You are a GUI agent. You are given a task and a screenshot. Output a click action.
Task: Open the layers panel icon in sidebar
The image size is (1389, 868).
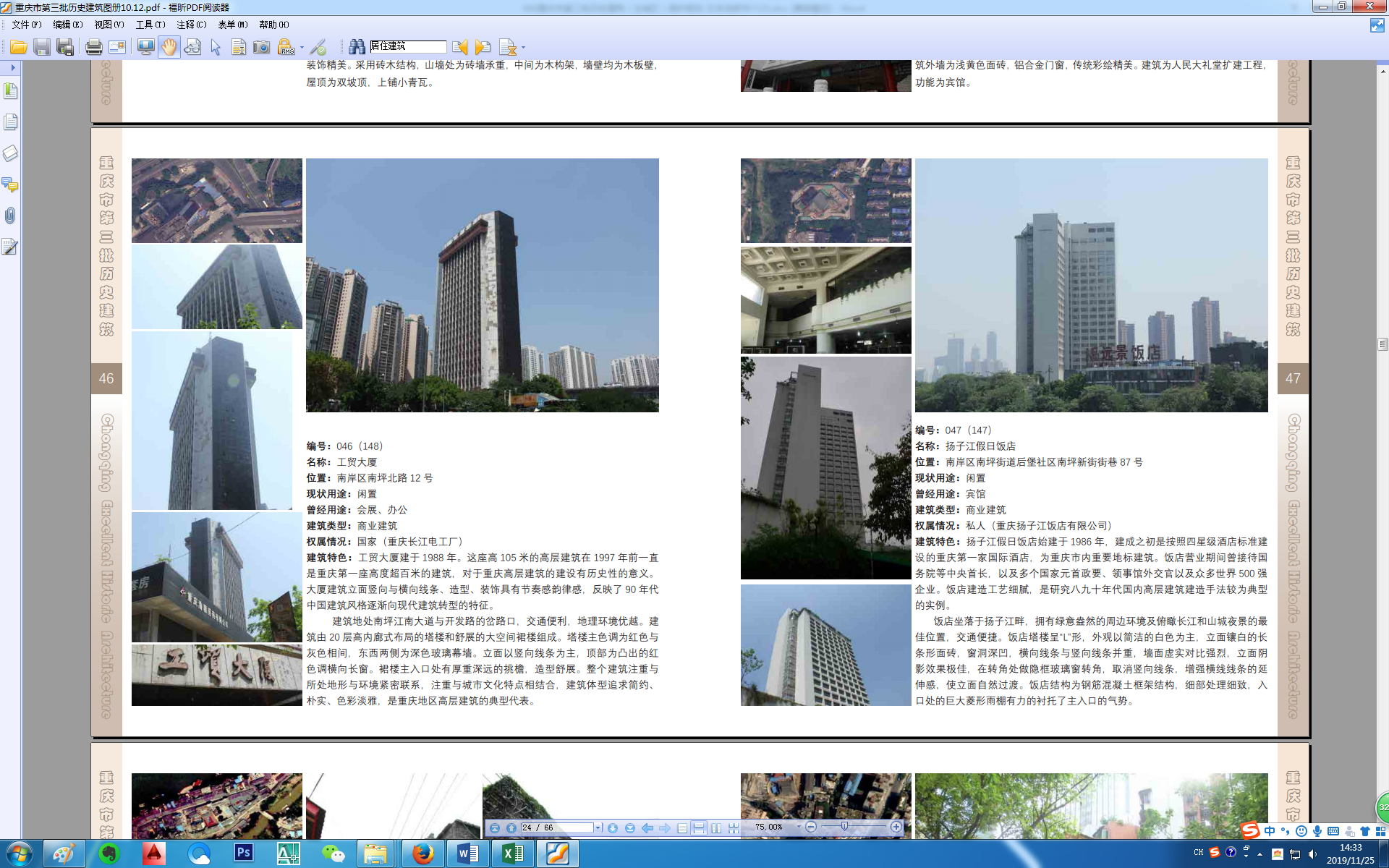coord(10,153)
